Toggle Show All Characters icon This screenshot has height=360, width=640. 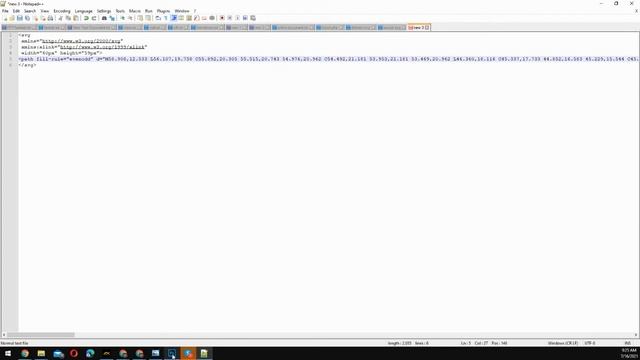point(166,18)
